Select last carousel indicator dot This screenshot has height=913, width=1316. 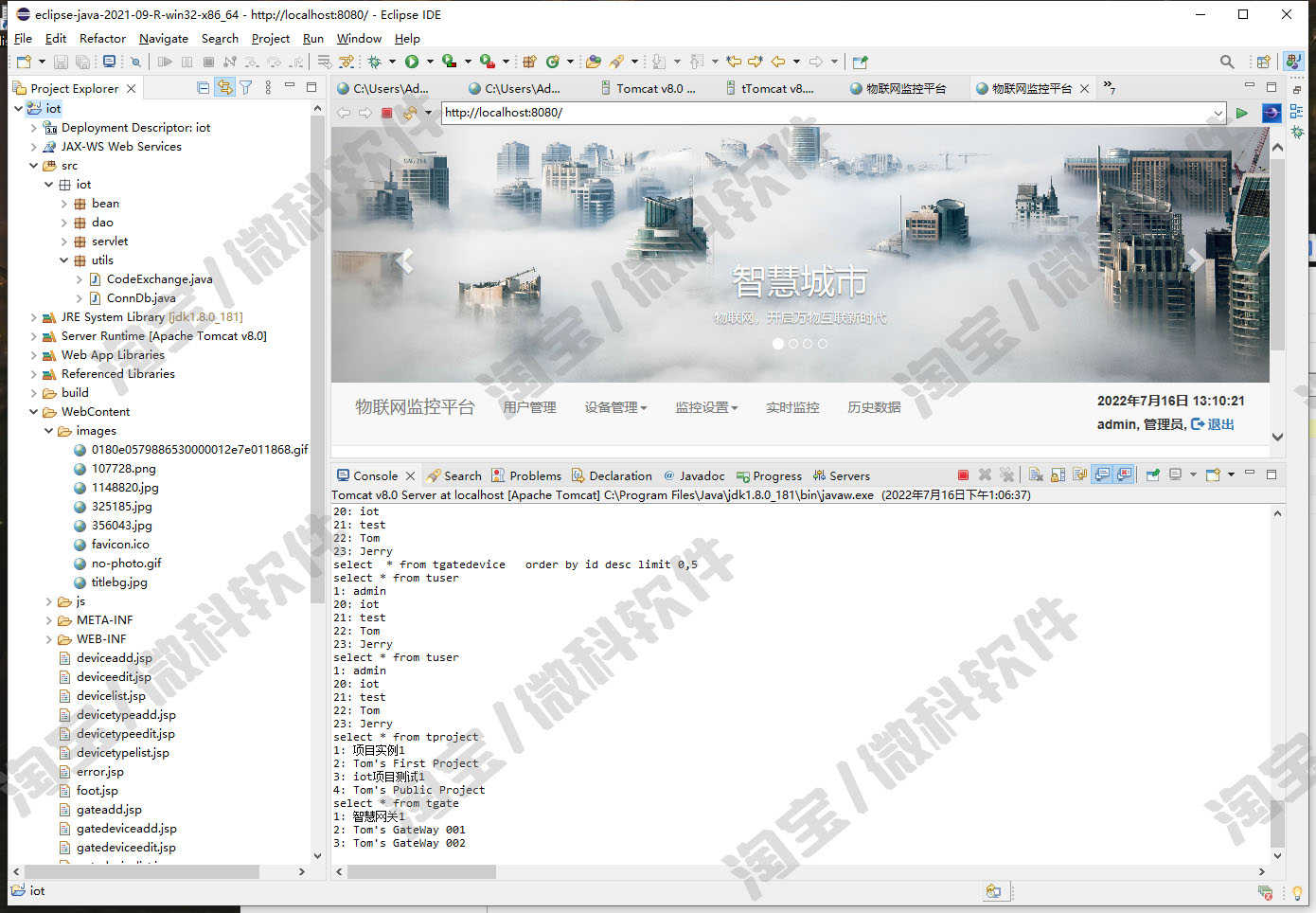[822, 344]
